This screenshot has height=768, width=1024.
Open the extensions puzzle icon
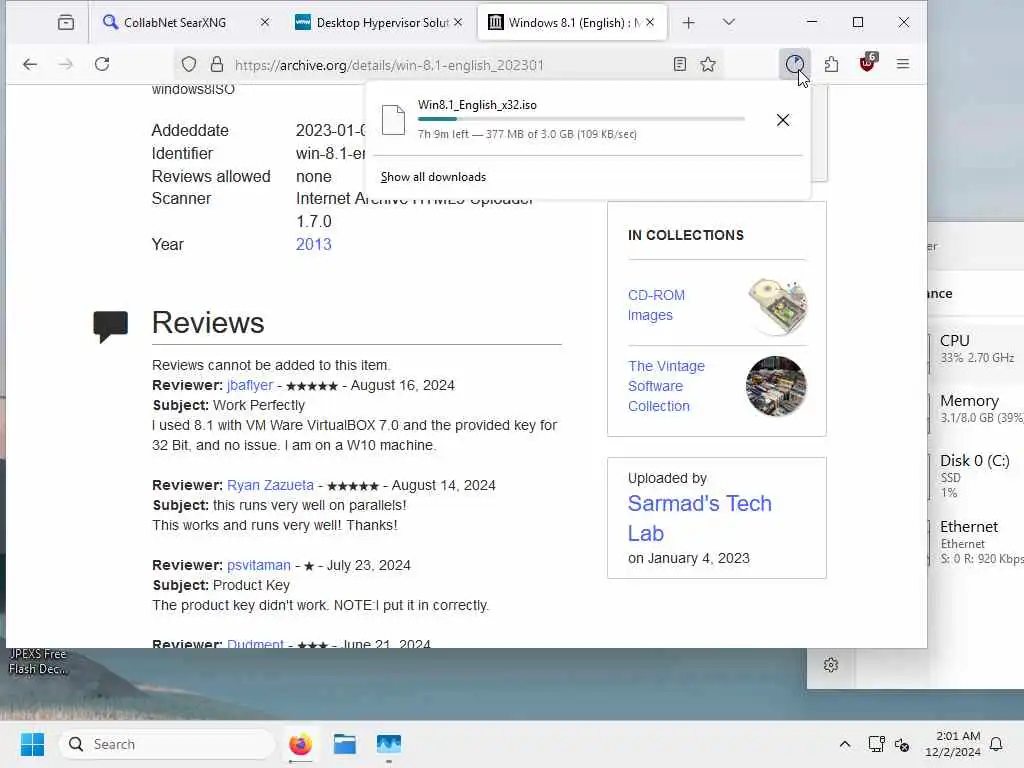[x=831, y=64]
